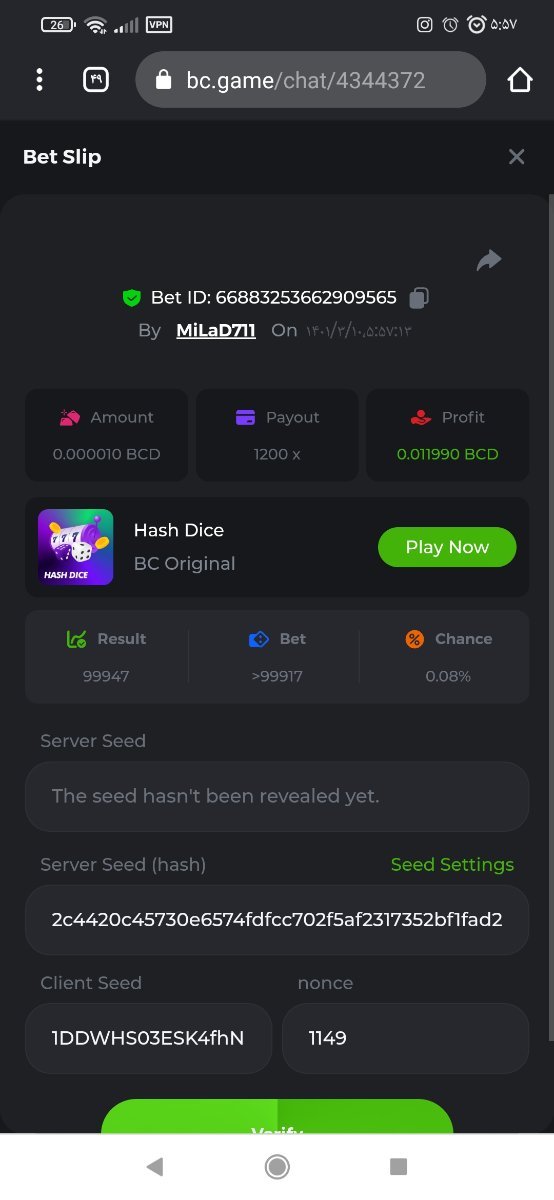Tap the green verified shield icon
The width and height of the screenshot is (554, 1200).
click(x=131, y=298)
